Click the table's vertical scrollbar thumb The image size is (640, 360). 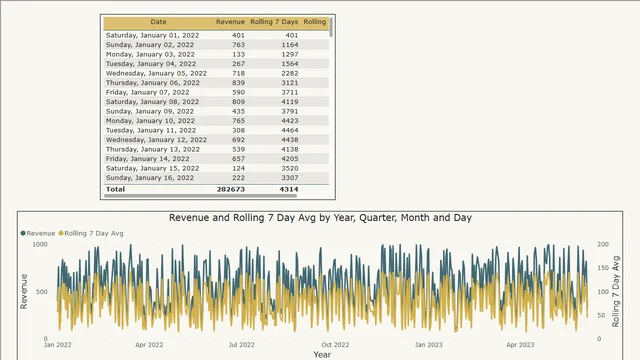point(331,27)
